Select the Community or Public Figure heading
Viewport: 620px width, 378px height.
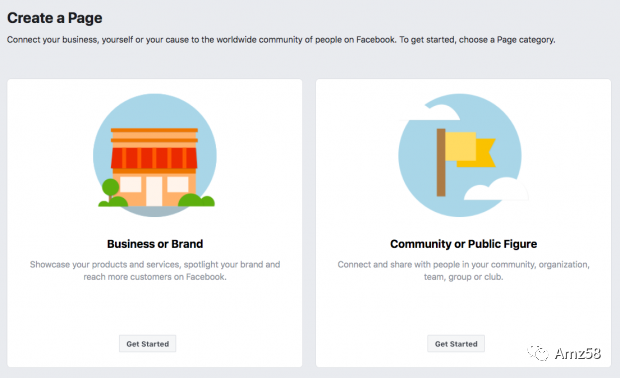[463, 244]
